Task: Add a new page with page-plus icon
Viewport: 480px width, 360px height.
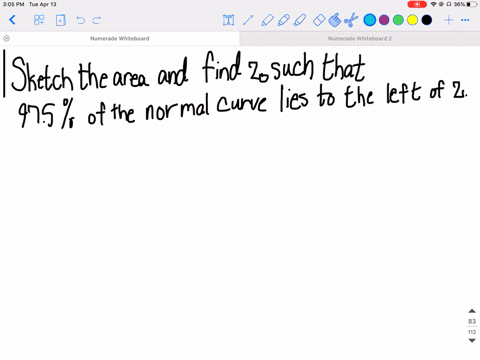Action: point(60,20)
